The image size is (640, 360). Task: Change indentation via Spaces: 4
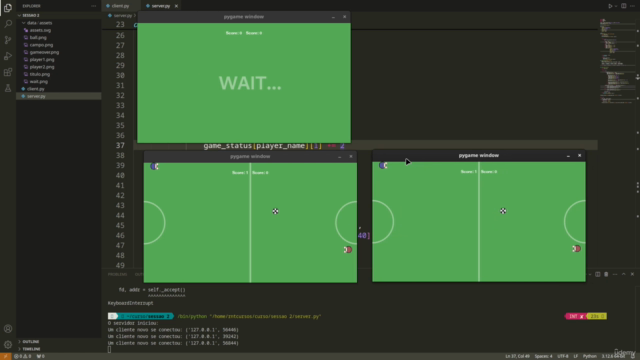(x=543, y=356)
